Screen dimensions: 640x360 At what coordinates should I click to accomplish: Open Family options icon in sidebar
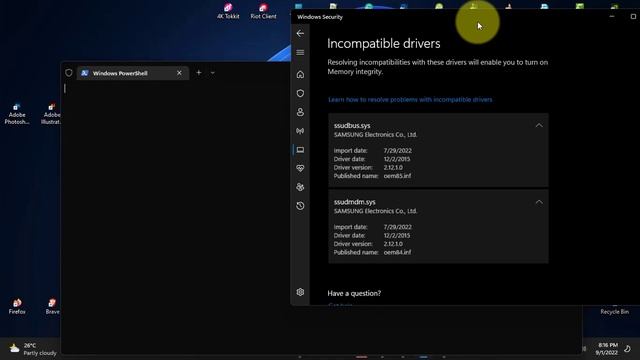tap(300, 187)
